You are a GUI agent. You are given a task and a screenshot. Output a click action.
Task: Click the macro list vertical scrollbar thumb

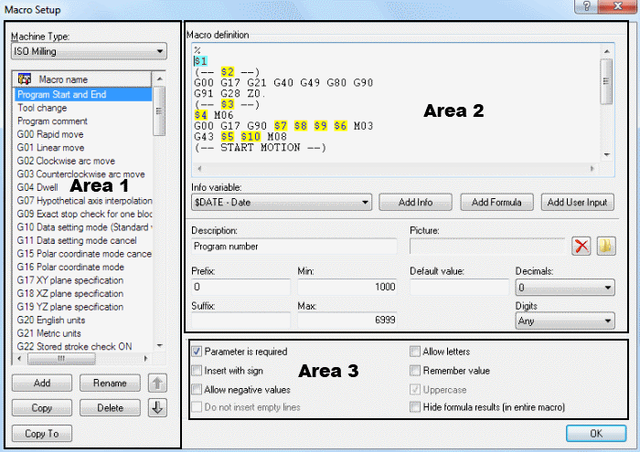pos(160,111)
